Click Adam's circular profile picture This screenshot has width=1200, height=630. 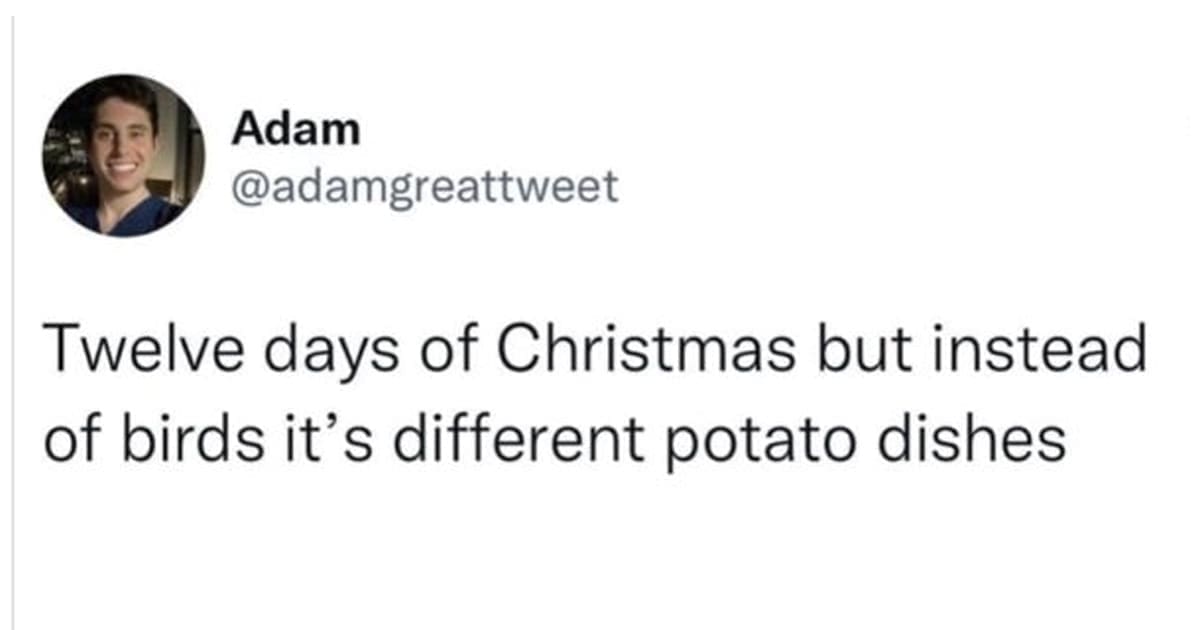point(123,155)
